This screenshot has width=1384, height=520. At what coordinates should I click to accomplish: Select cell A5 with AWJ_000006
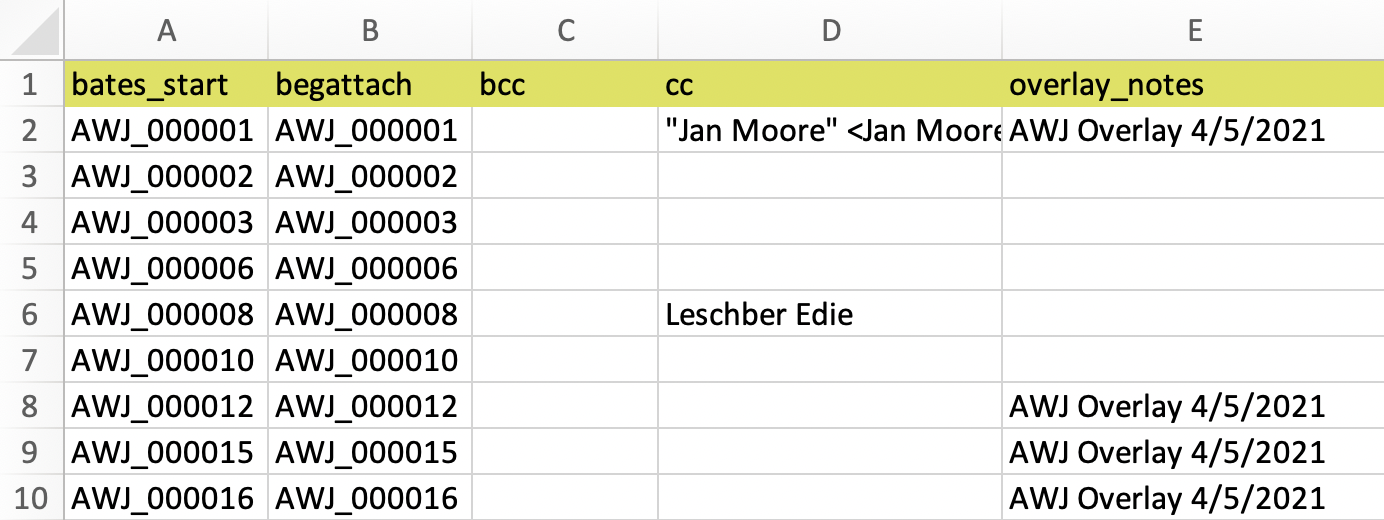click(x=167, y=268)
